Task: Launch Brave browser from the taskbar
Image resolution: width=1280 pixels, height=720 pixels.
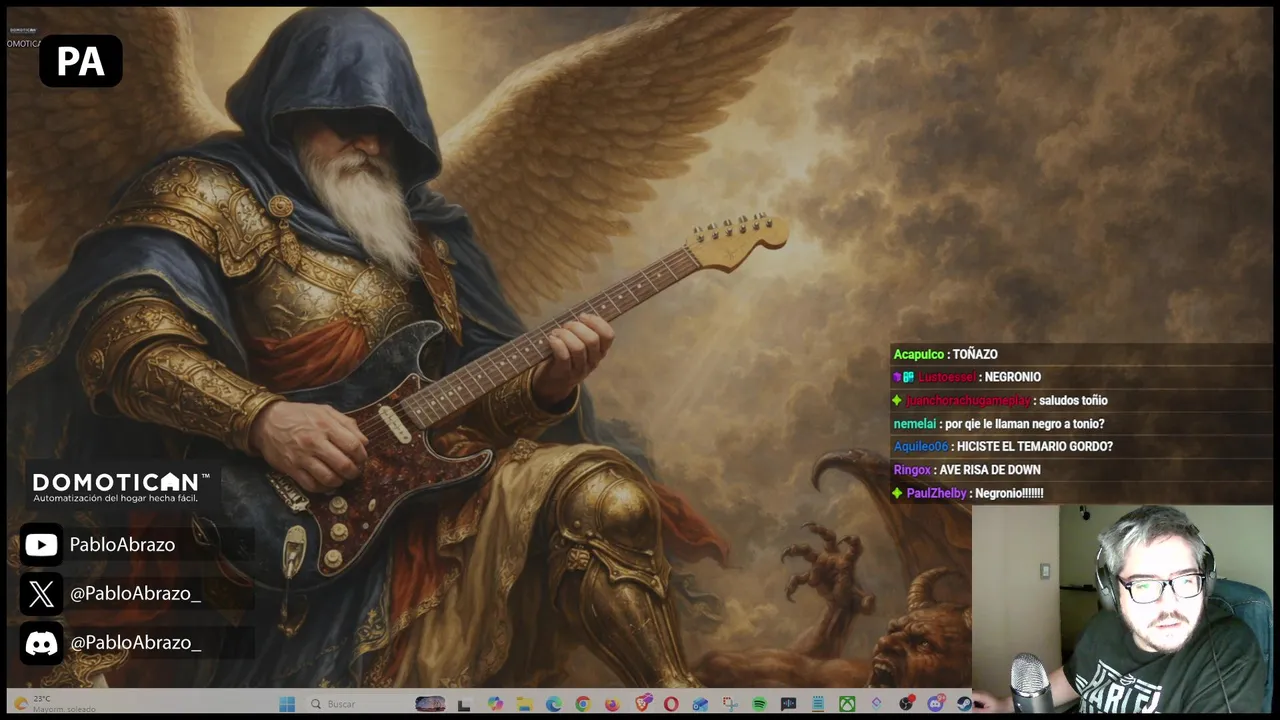Action: click(643, 703)
